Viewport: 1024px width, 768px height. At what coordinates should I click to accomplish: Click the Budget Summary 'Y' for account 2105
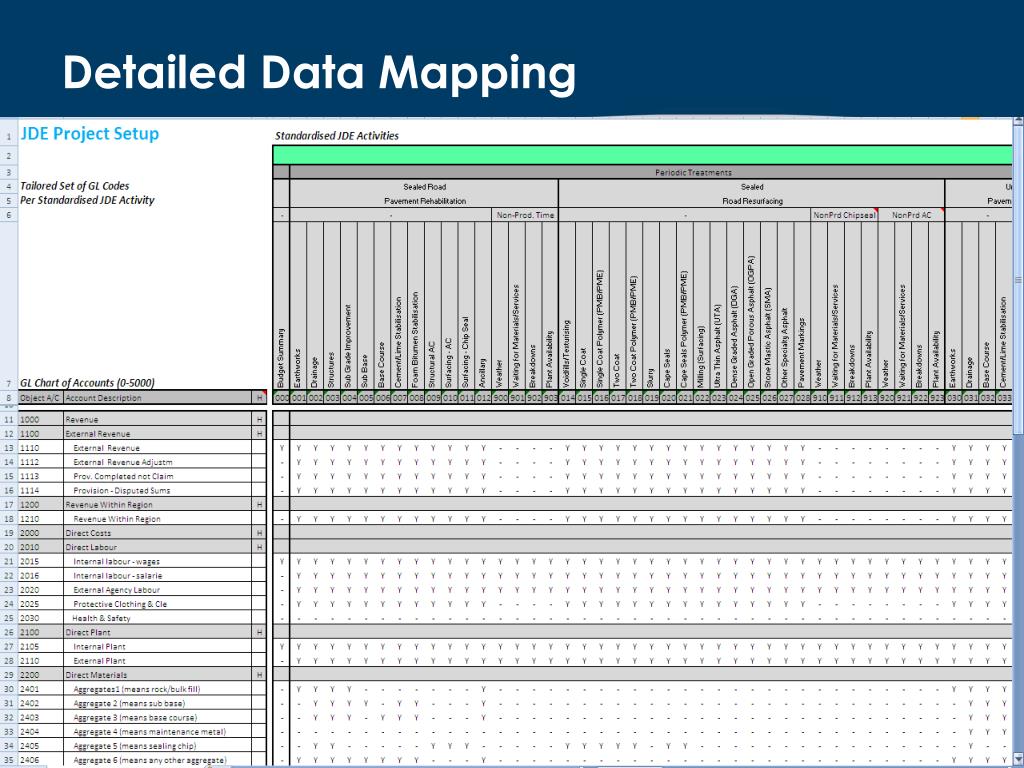pyautogui.click(x=281, y=647)
